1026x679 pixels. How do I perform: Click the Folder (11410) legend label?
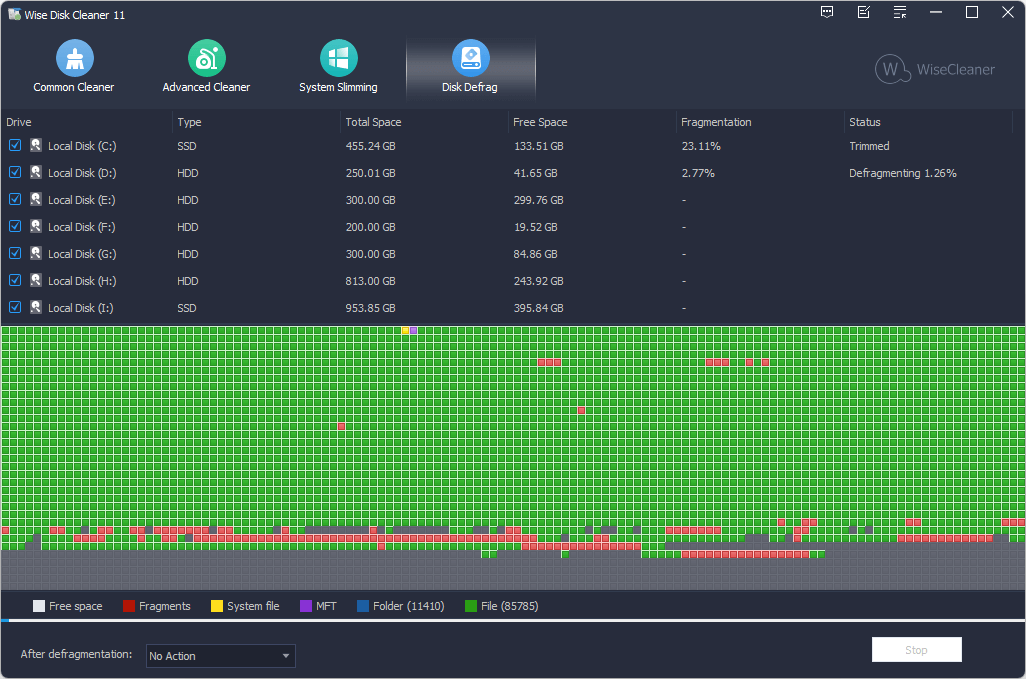[x=408, y=606]
